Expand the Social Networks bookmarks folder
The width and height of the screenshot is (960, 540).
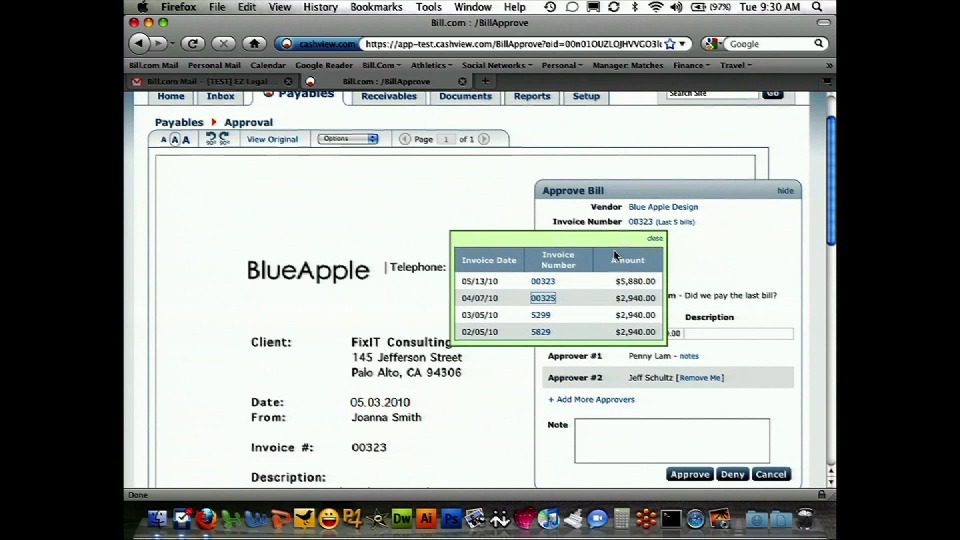pos(497,65)
